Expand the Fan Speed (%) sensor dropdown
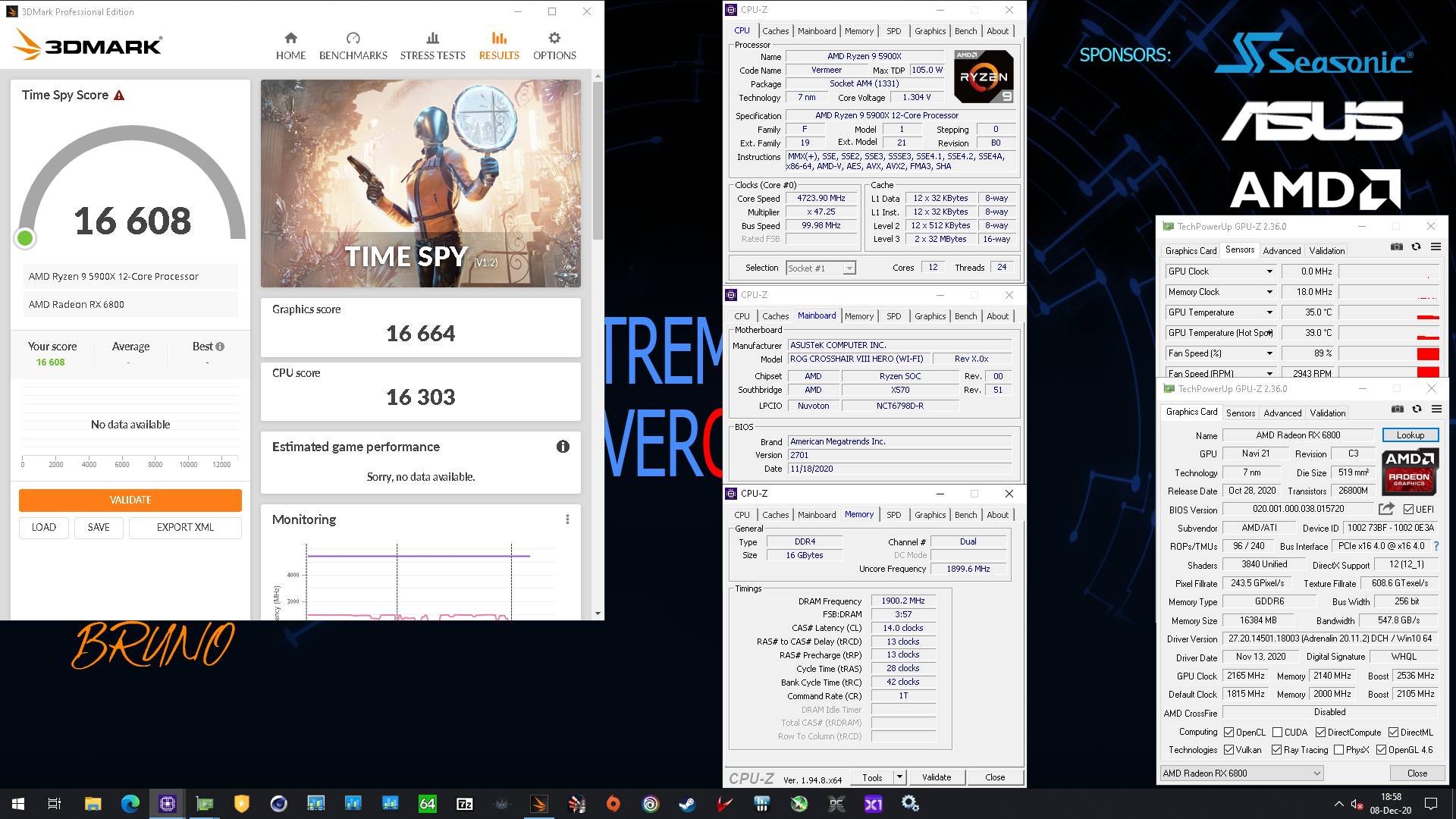Viewport: 1456px width, 819px height. (x=1269, y=353)
